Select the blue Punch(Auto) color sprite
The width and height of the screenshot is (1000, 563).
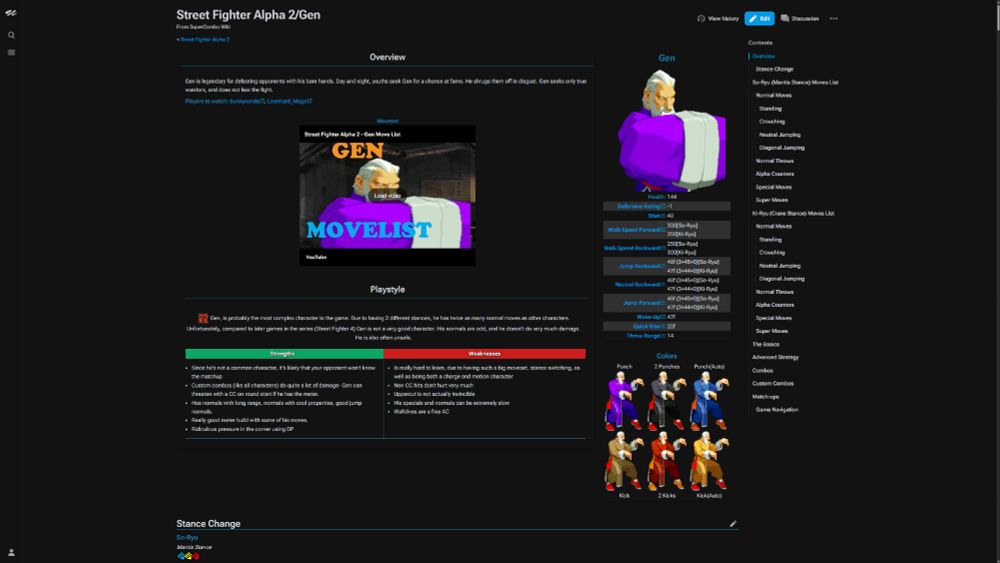(709, 402)
